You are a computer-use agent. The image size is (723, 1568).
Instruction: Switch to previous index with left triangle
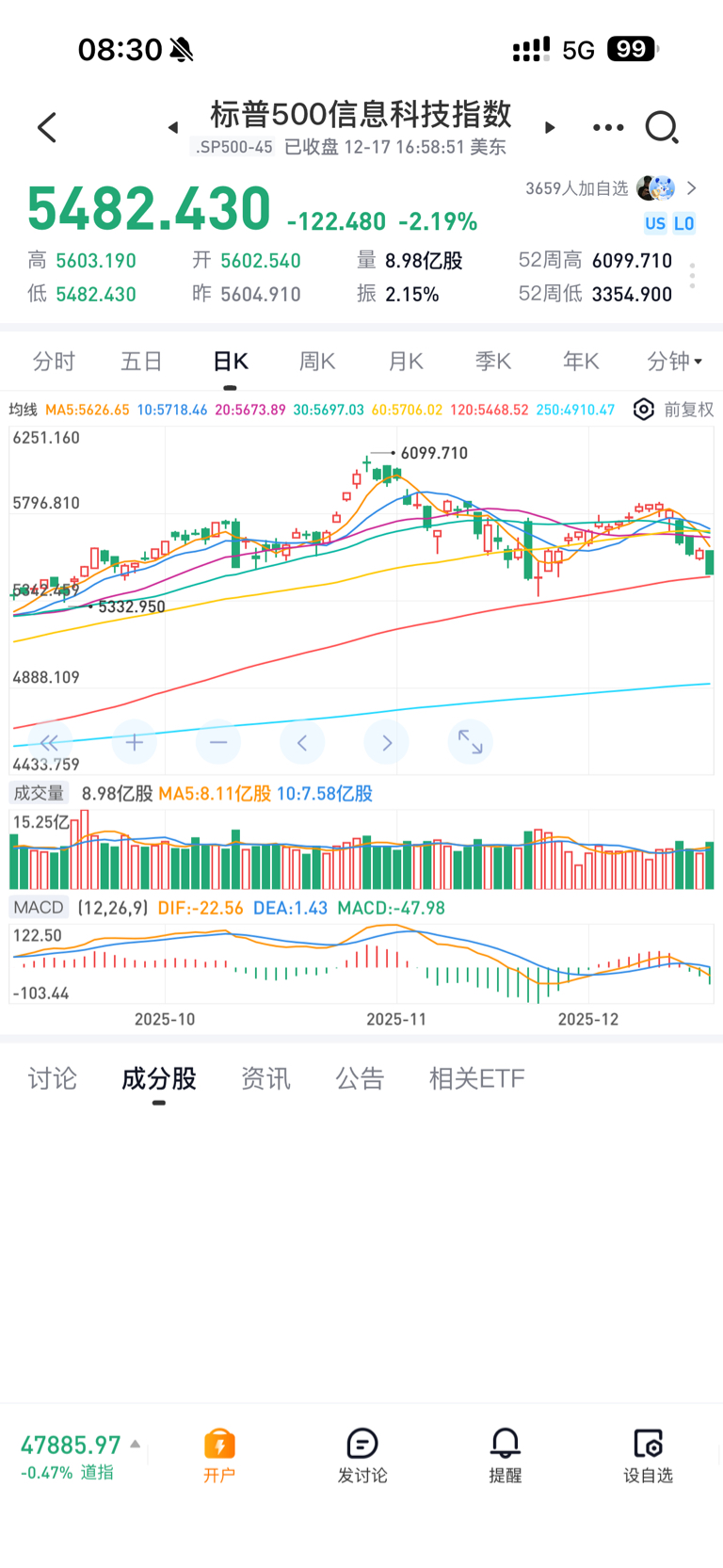click(x=173, y=127)
